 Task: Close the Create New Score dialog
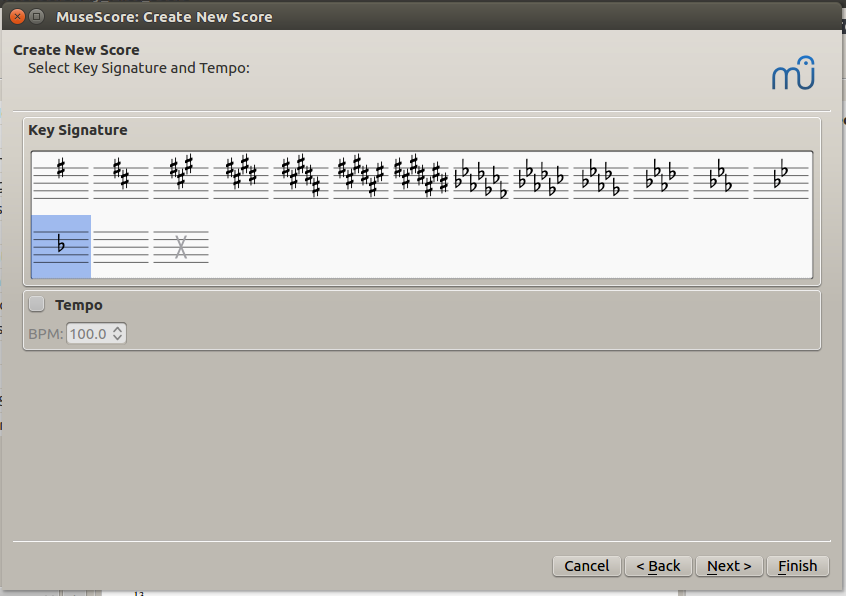coord(17,17)
